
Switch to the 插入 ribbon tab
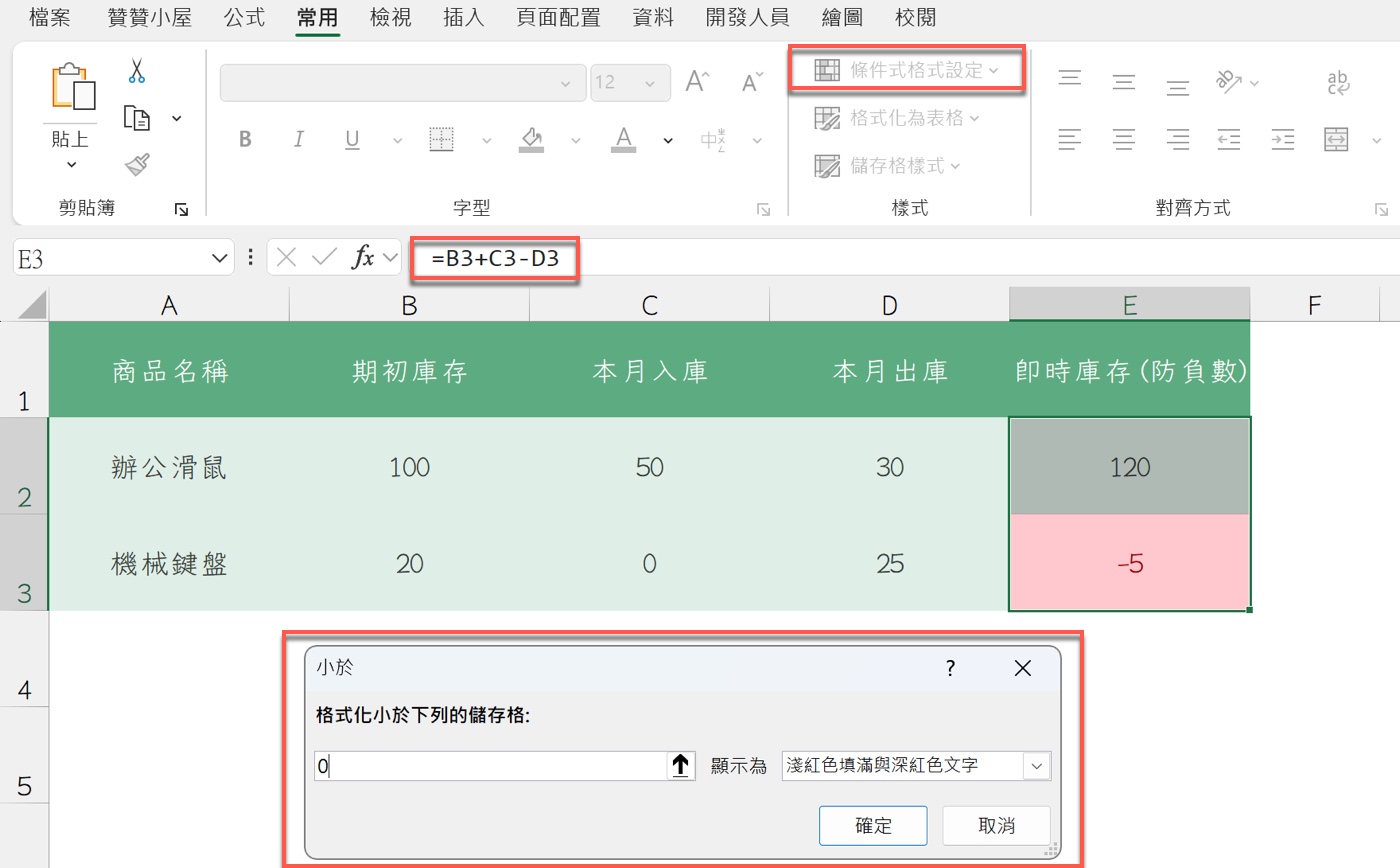tap(463, 17)
